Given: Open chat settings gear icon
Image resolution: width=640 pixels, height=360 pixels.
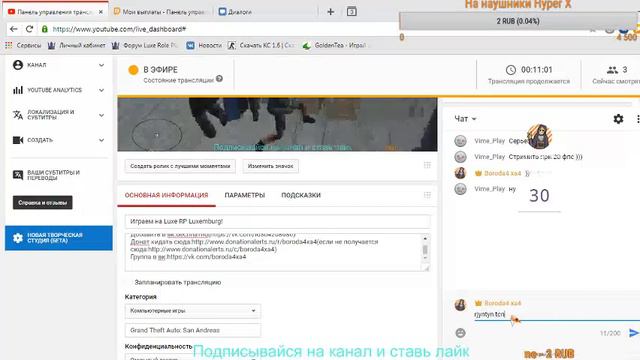Looking at the screenshot, I should coord(618,119).
